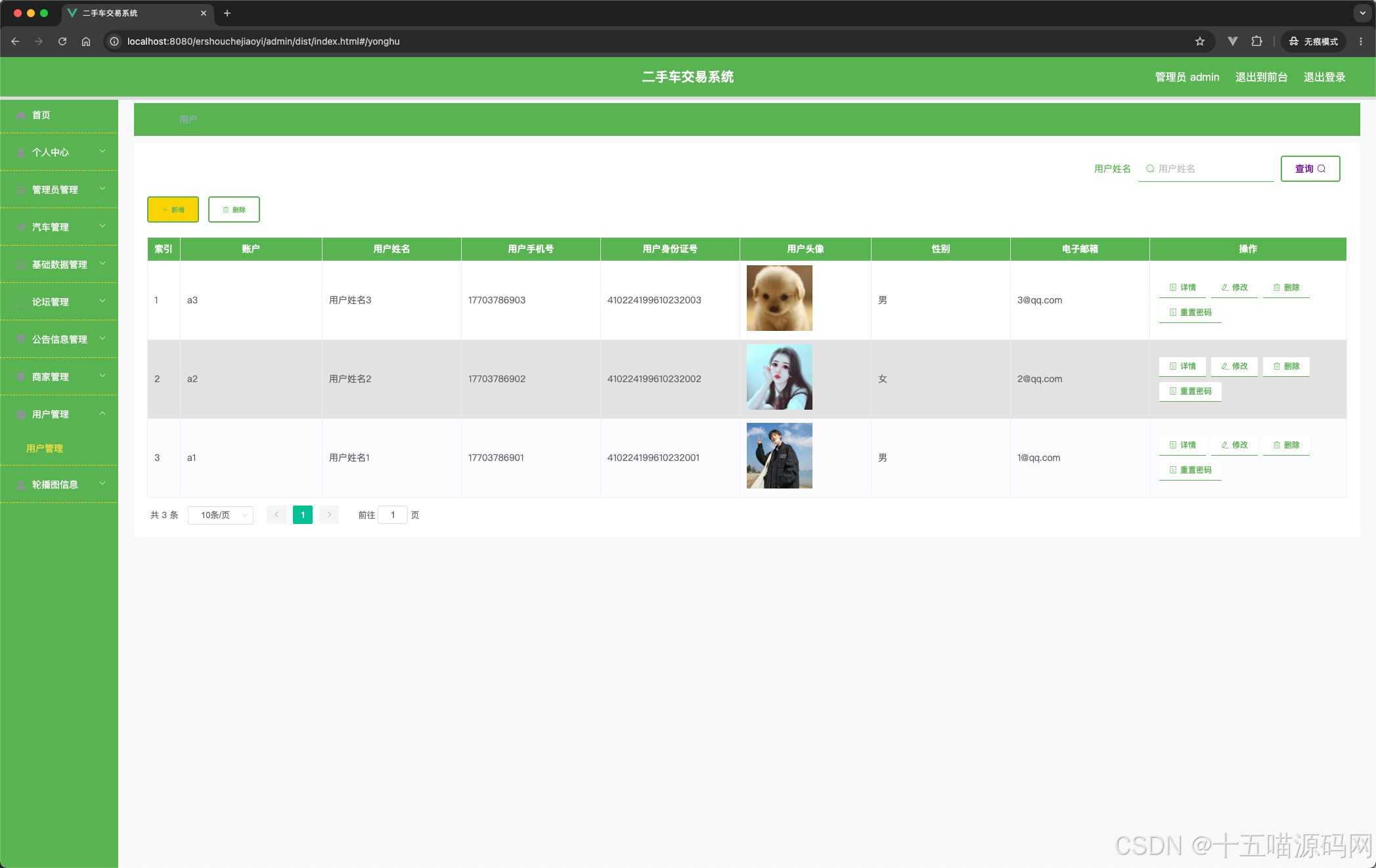Click the email 3@qq.com

1040,300
